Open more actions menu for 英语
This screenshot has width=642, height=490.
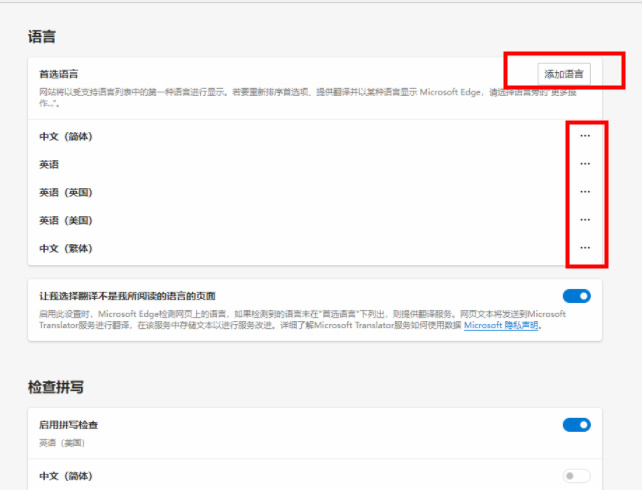tap(585, 164)
